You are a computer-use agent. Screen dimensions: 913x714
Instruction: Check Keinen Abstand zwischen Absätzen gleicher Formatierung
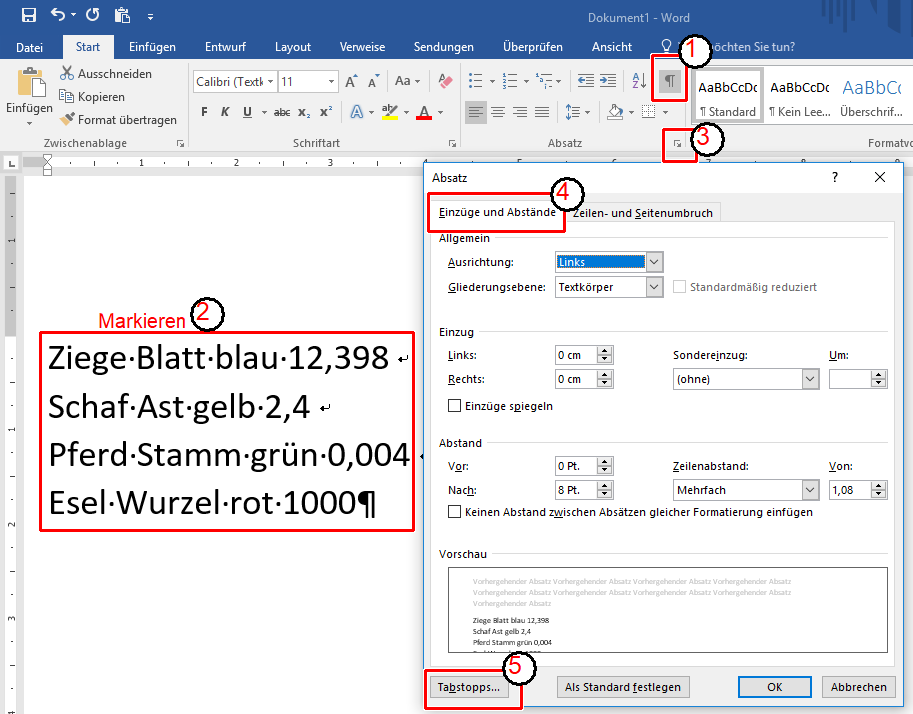click(454, 512)
